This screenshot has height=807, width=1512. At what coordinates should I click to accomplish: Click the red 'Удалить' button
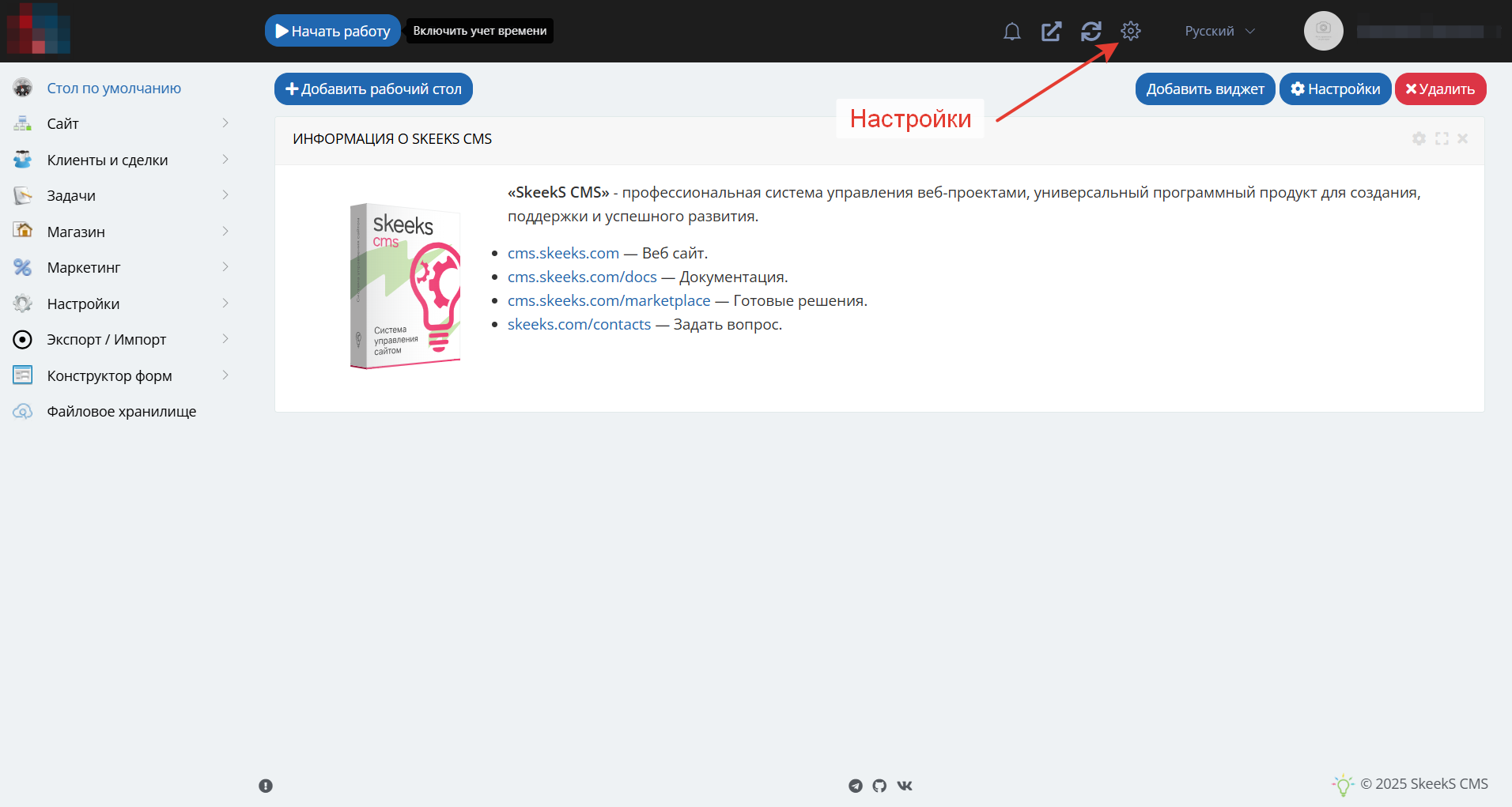(1440, 89)
